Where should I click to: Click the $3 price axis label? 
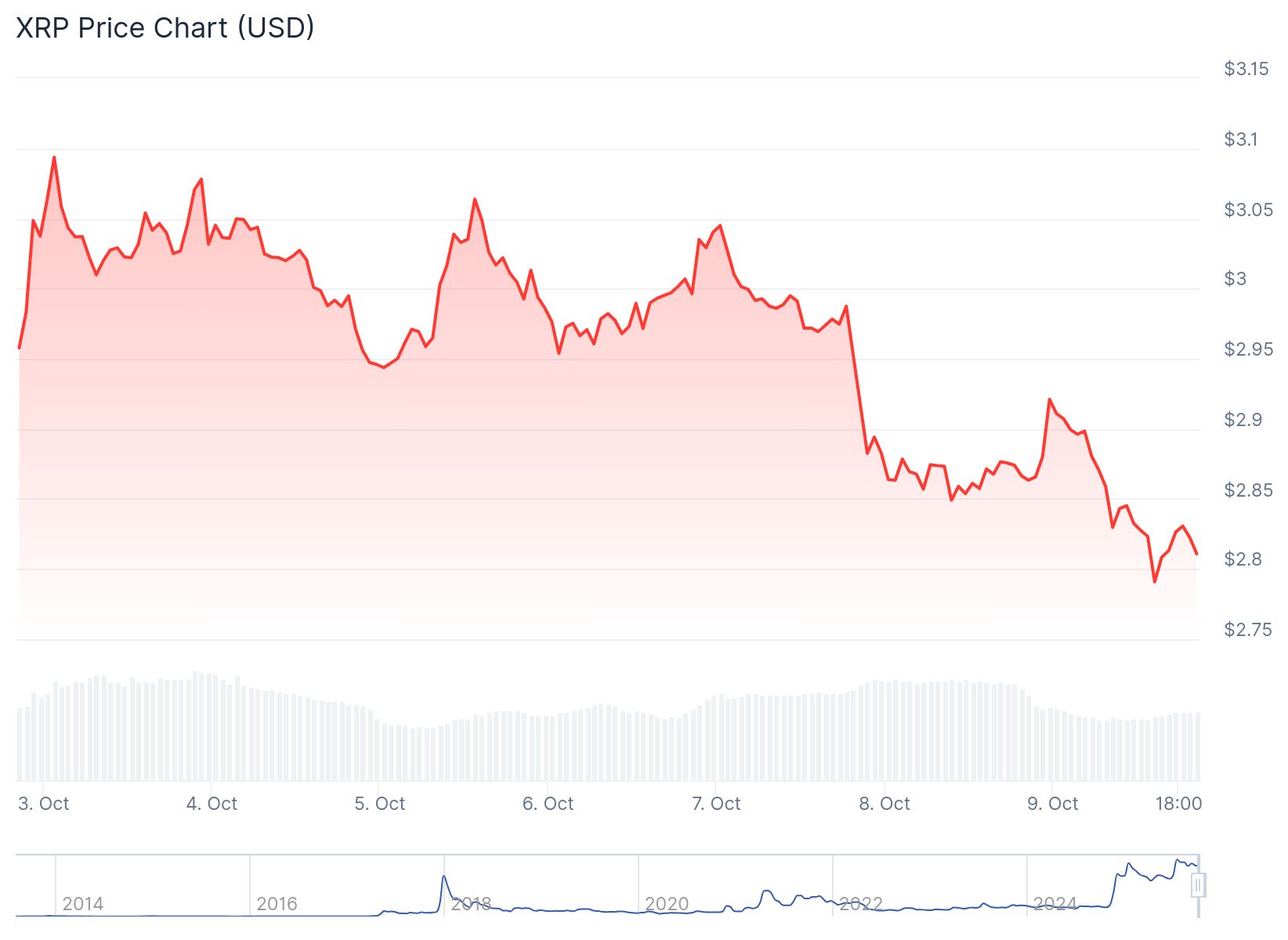(1236, 279)
